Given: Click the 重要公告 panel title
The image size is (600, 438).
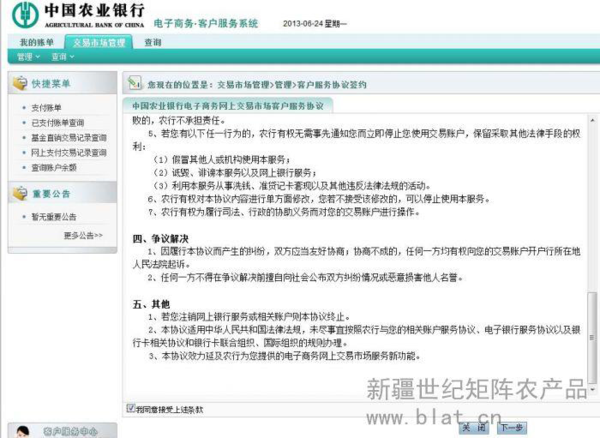Looking at the screenshot, I should 51,194.
